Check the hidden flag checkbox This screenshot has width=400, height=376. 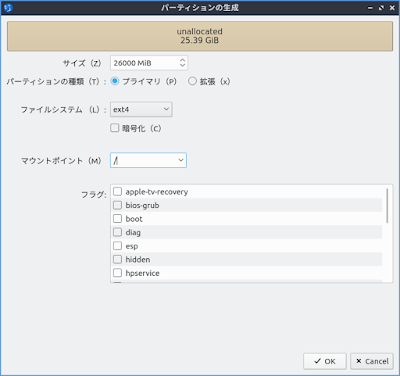[x=117, y=259]
